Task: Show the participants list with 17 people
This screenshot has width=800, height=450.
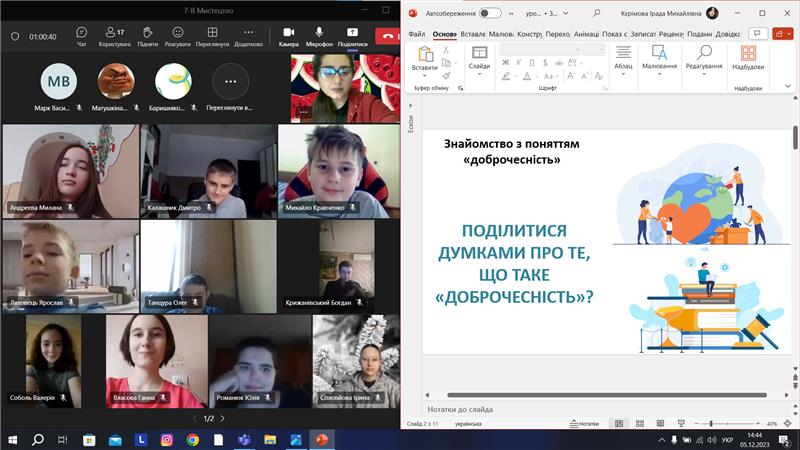Action: tap(114, 35)
